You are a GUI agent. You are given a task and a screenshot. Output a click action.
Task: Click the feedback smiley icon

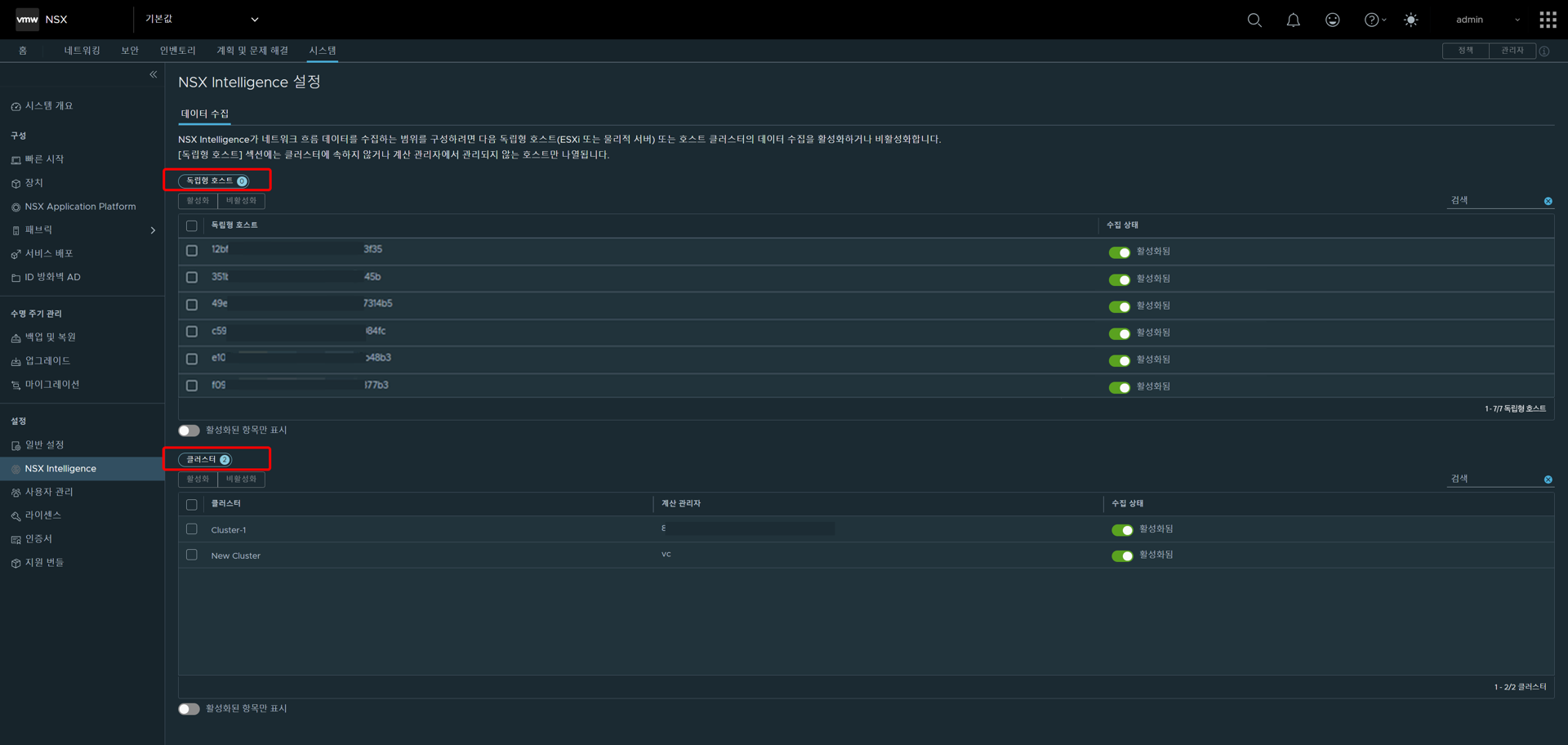tap(1333, 20)
